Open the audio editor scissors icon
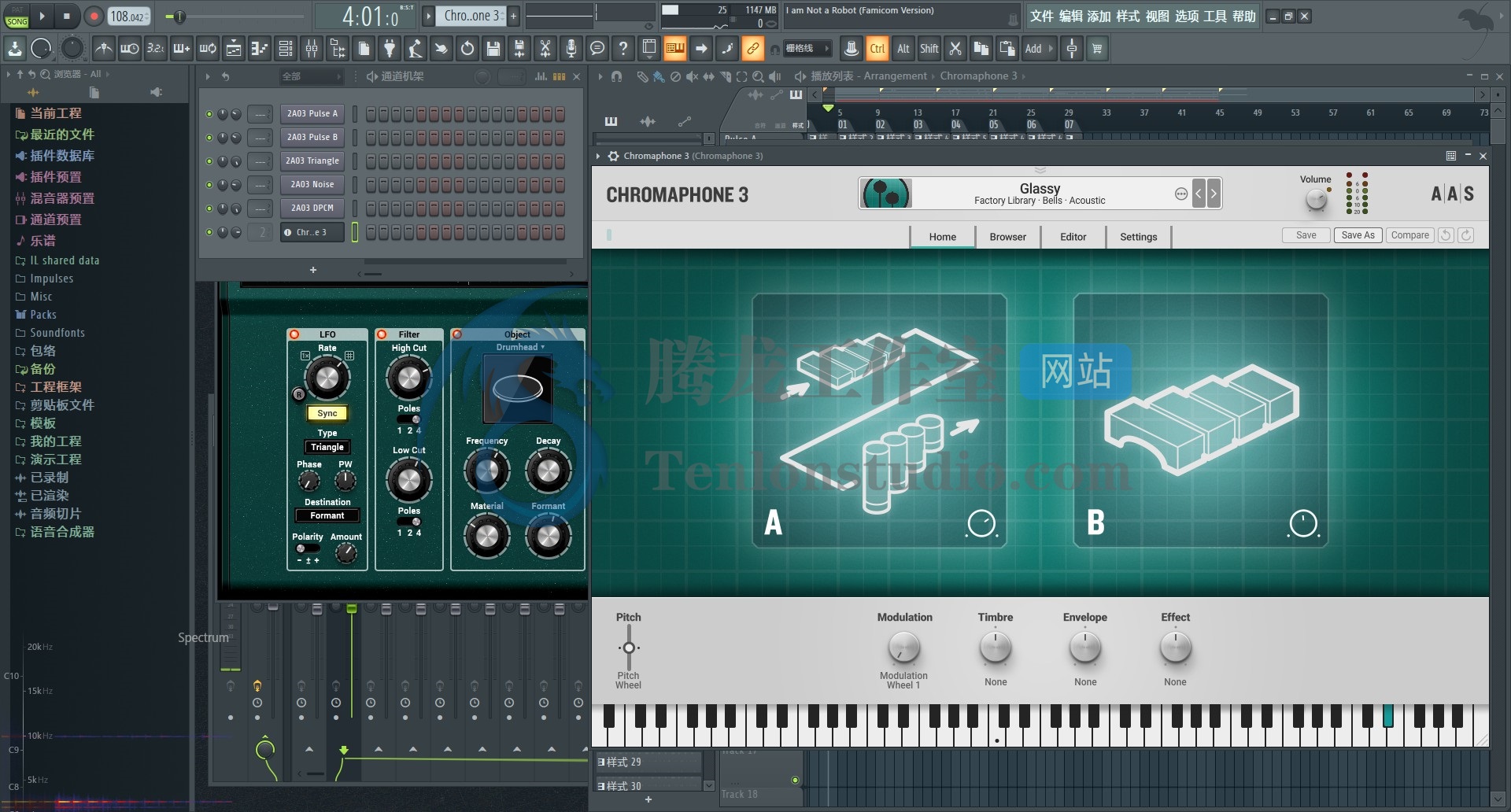1511x812 pixels. point(545,49)
